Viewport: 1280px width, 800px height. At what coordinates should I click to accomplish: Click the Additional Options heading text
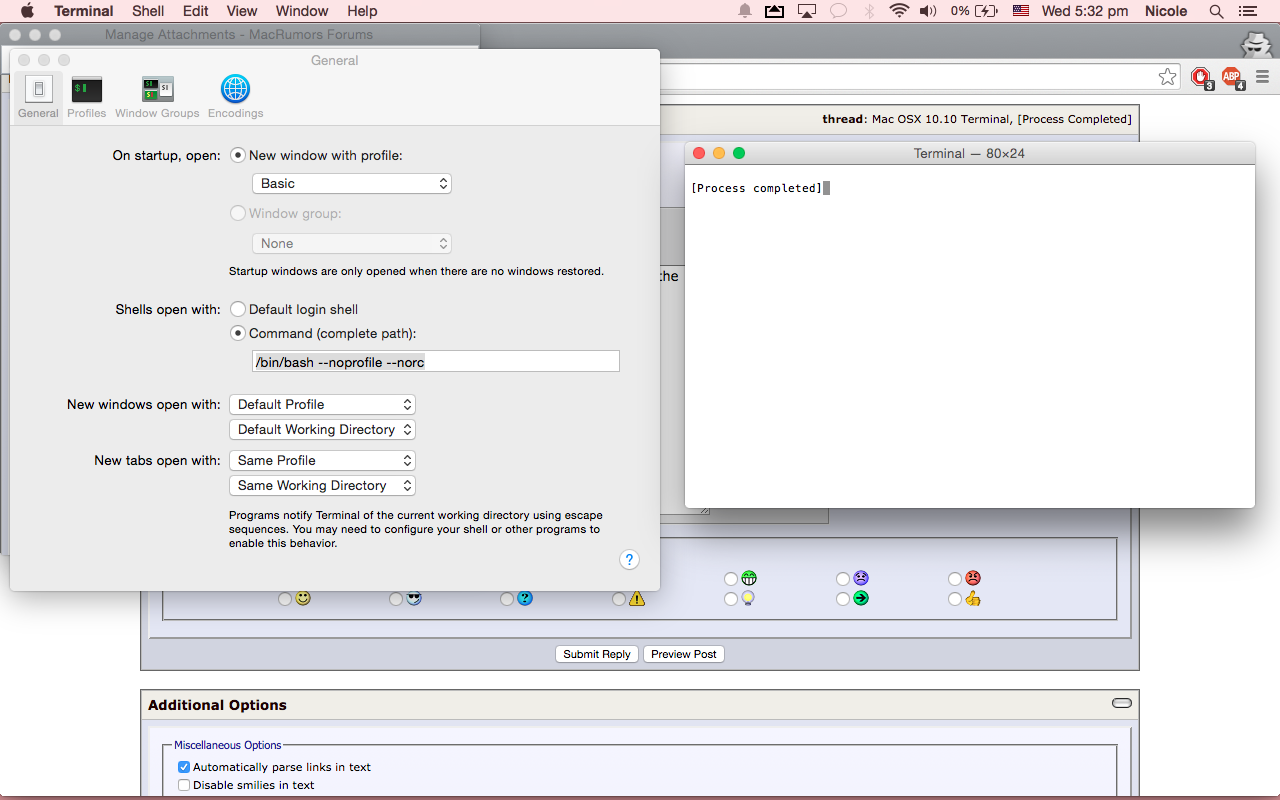[217, 705]
